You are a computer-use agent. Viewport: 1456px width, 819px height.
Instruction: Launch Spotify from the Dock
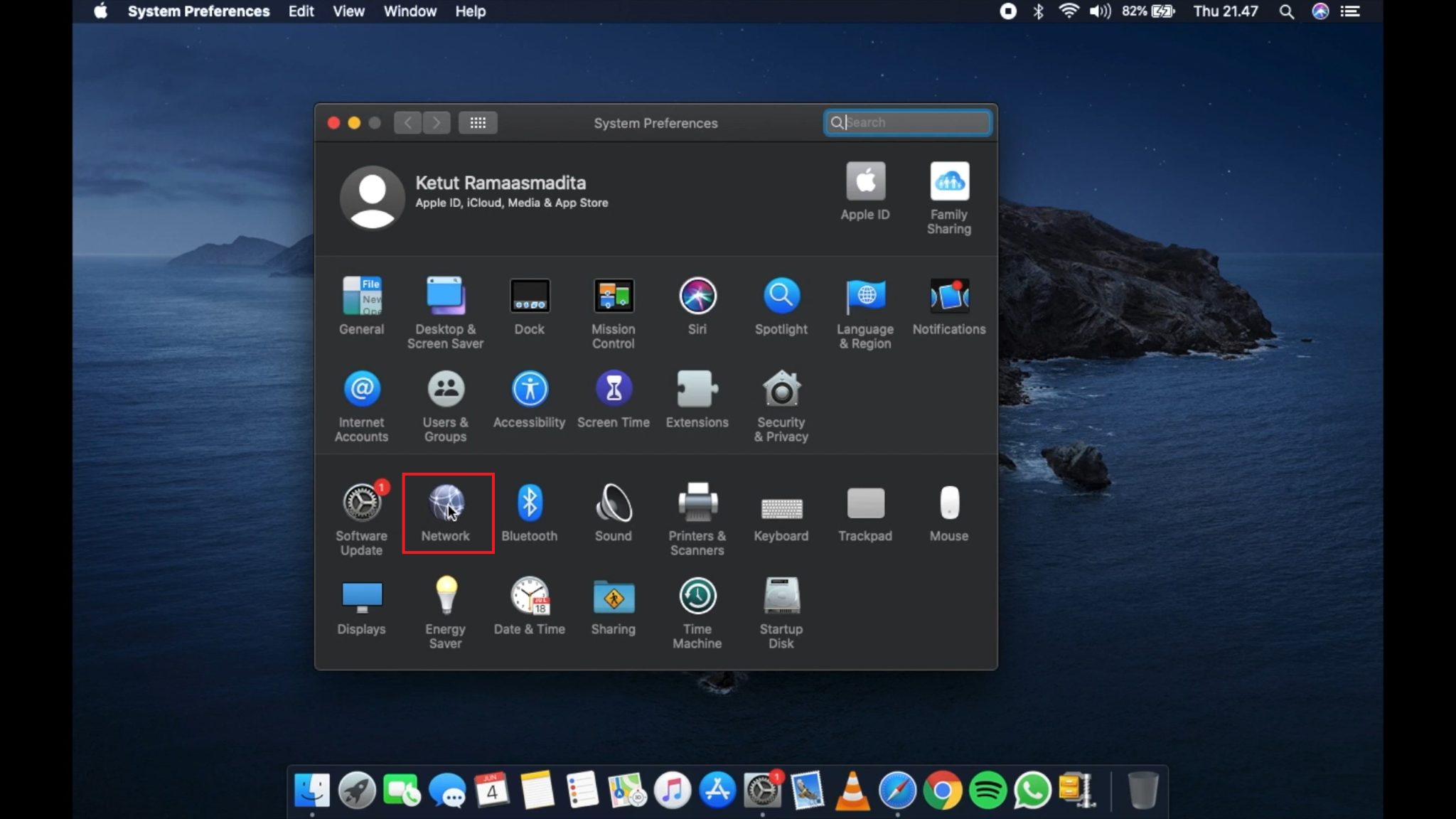987,790
